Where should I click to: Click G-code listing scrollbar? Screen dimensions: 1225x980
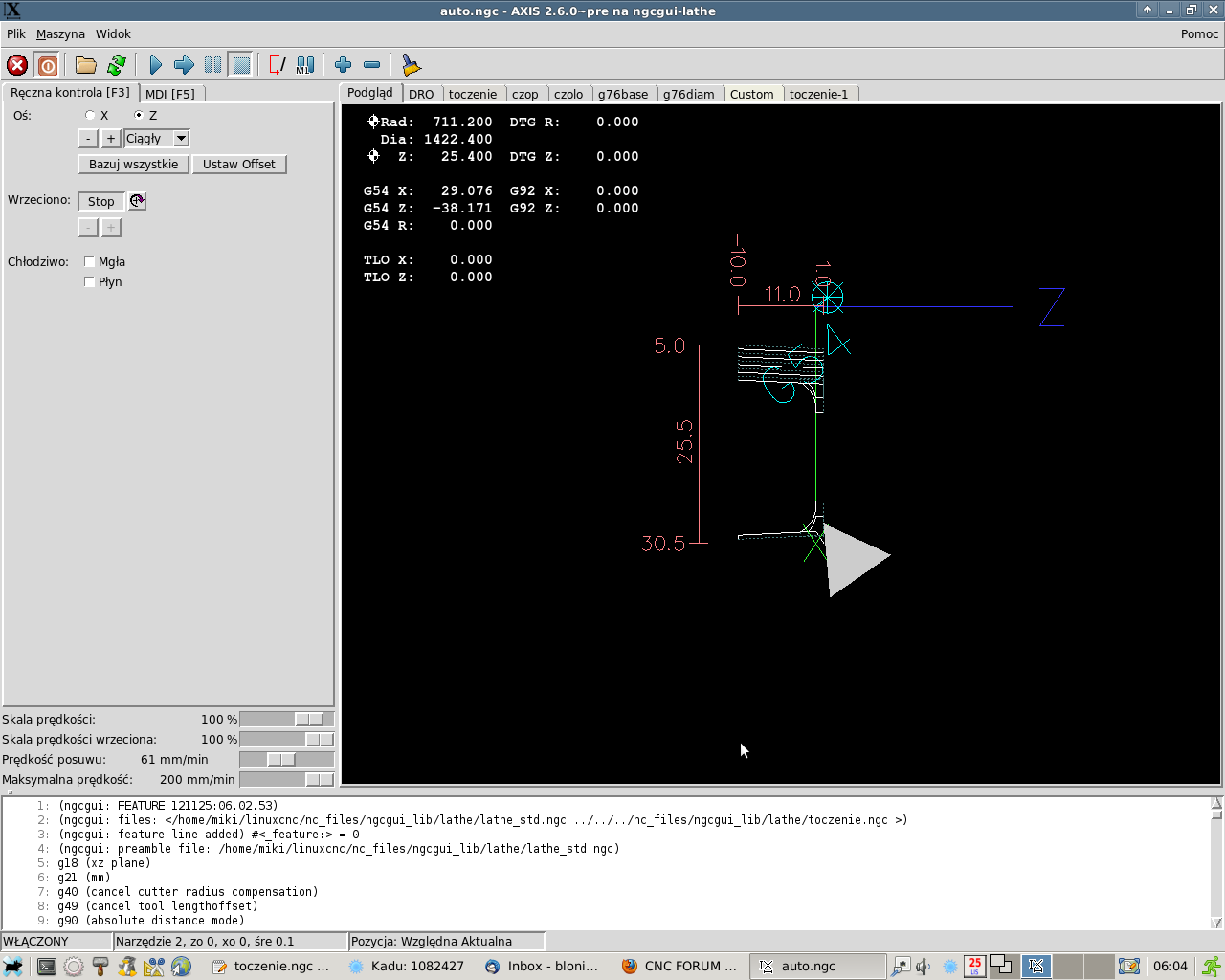click(x=1216, y=862)
